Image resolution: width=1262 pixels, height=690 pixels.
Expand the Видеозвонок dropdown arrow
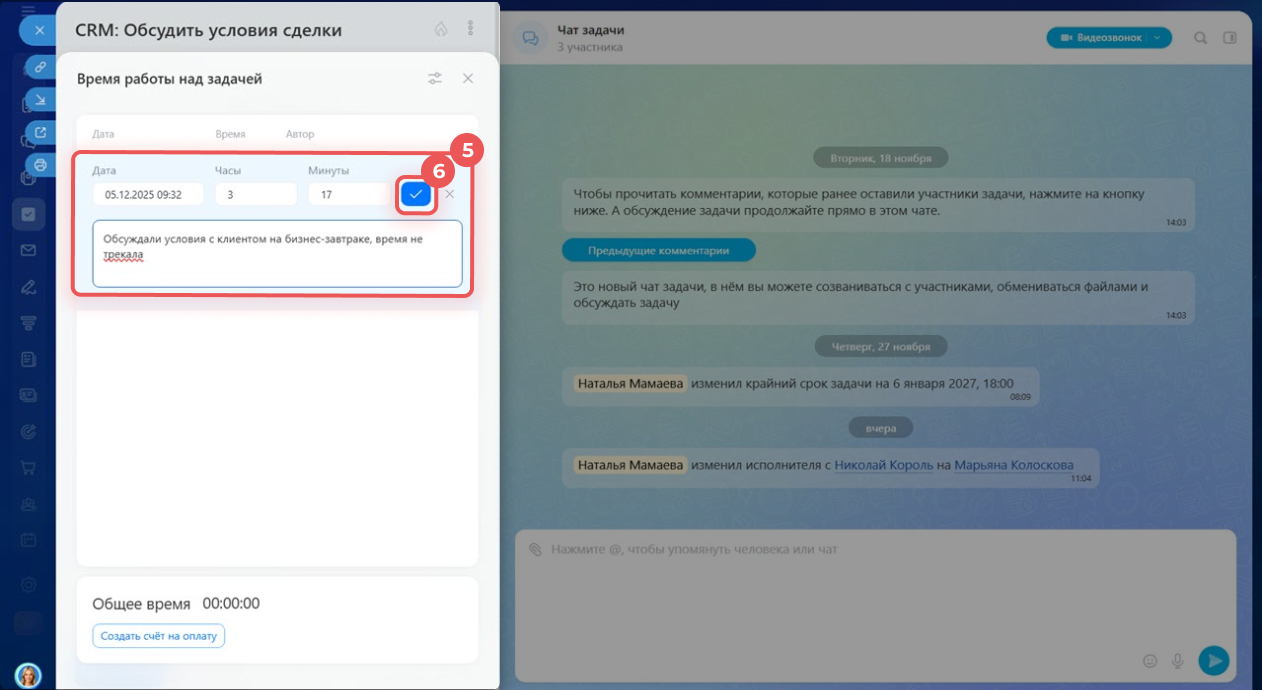[x=1158, y=37]
